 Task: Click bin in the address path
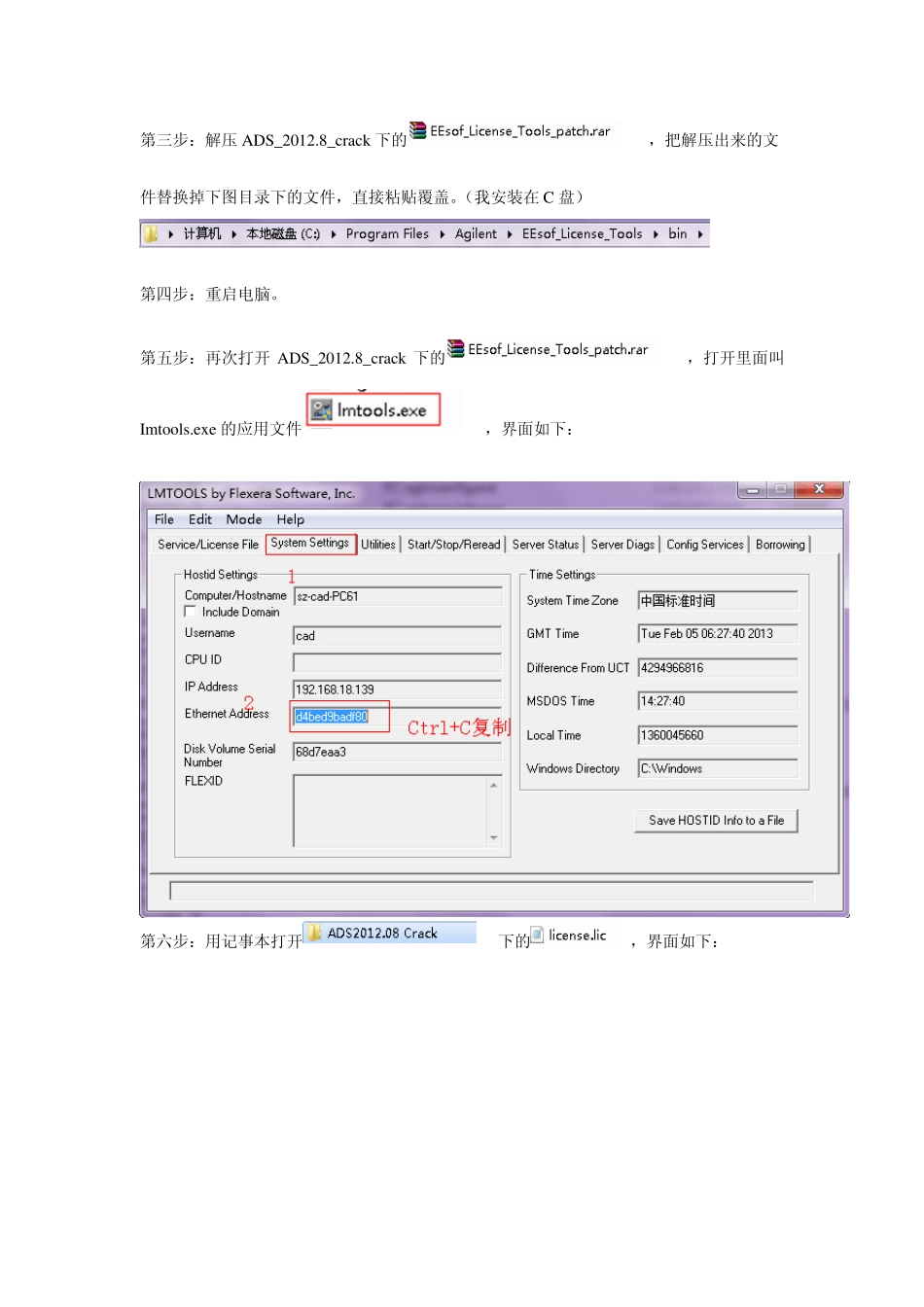[677, 233]
